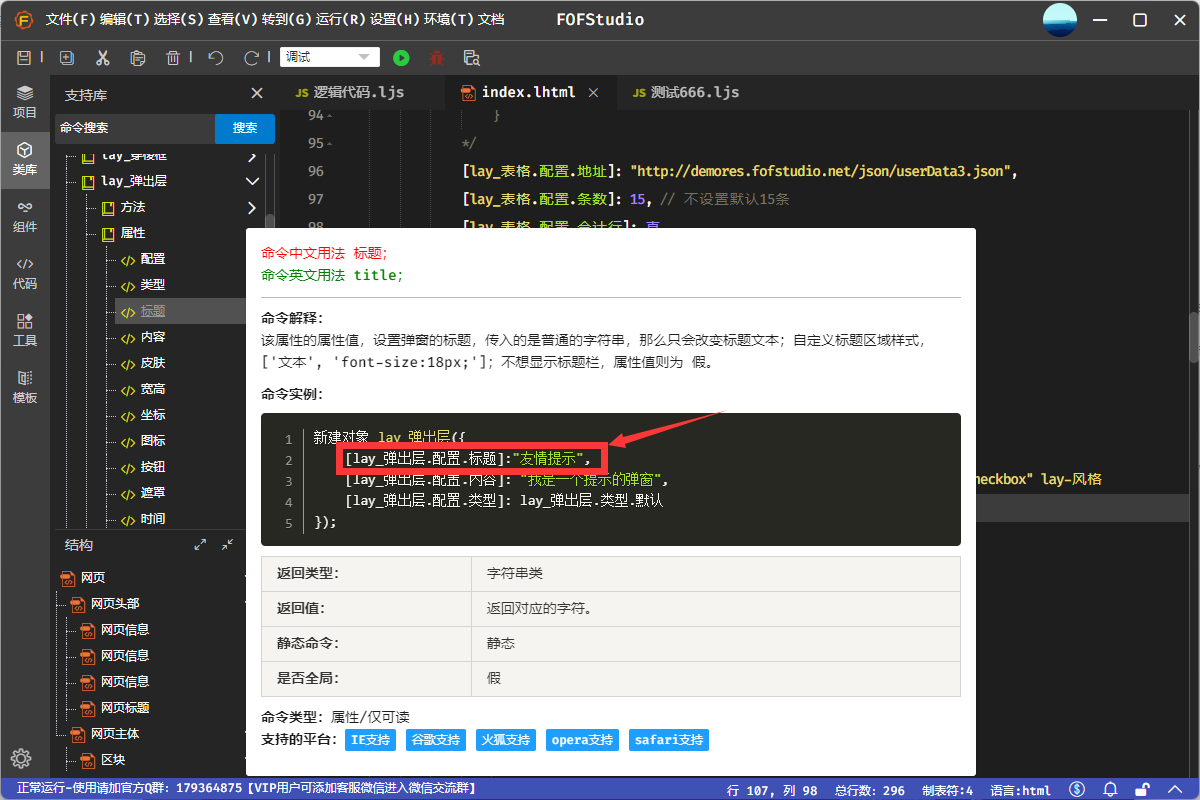Select the 类型 property in tree
The width and height of the screenshot is (1200, 800).
[x=153, y=285]
